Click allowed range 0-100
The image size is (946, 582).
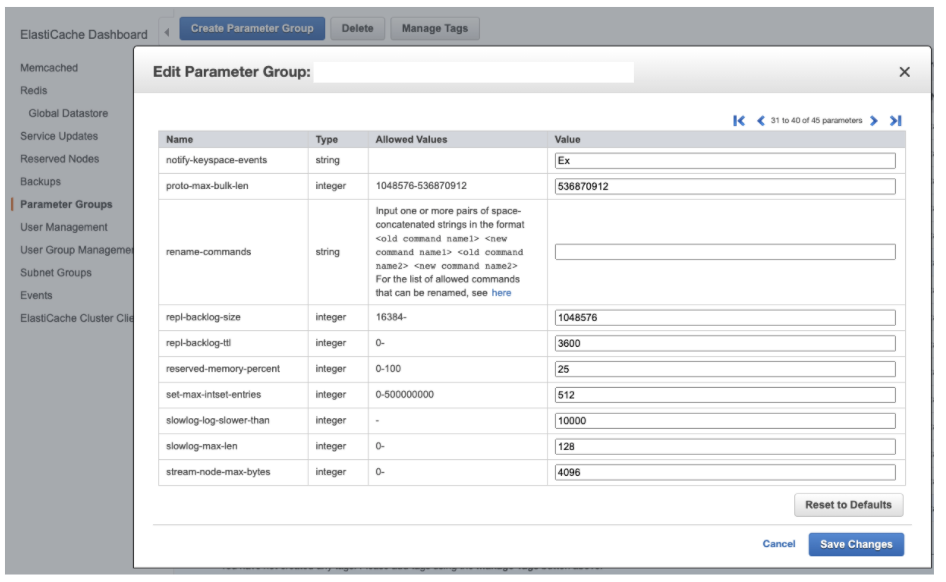[x=388, y=368]
